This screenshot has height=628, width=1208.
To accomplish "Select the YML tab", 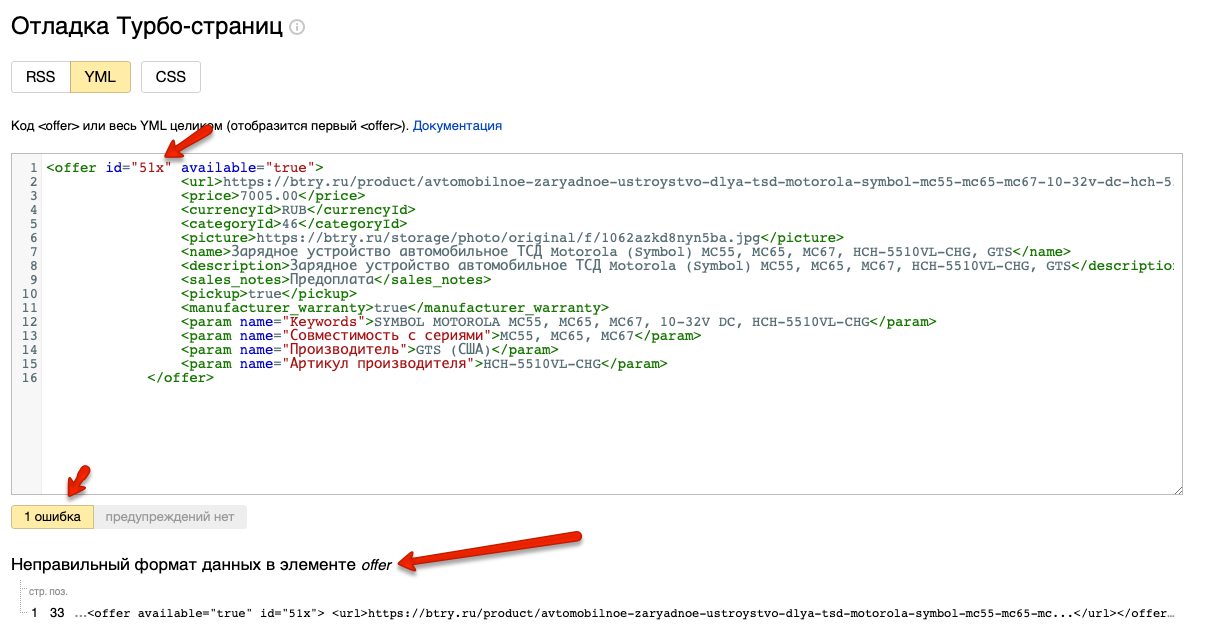I will pos(100,77).
